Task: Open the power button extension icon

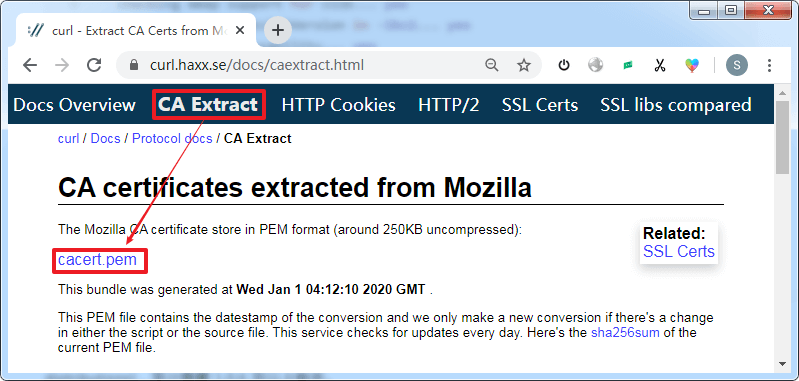Action: coord(564,65)
